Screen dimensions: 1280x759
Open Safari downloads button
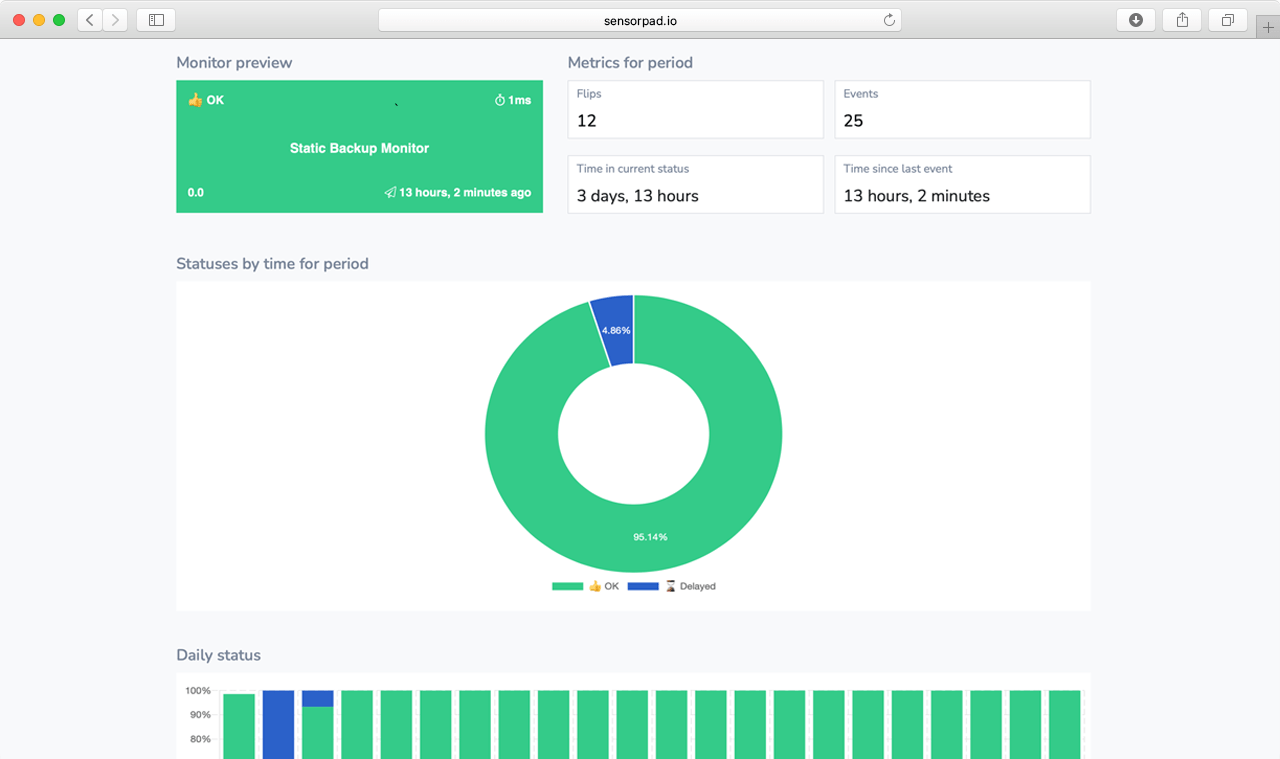coord(1136,20)
